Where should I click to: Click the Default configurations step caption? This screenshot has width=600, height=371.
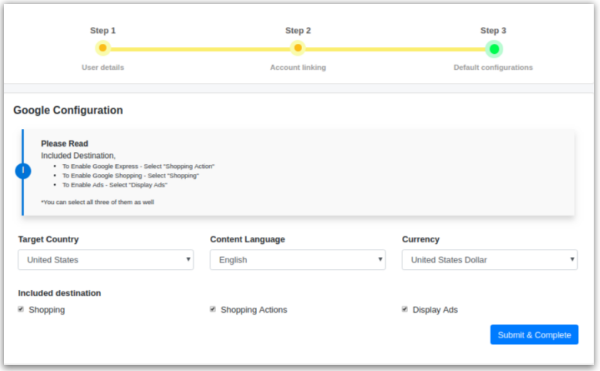(x=493, y=67)
